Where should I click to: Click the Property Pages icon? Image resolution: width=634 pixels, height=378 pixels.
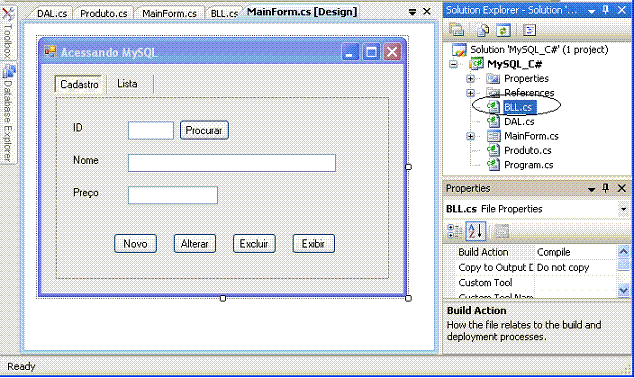point(501,232)
